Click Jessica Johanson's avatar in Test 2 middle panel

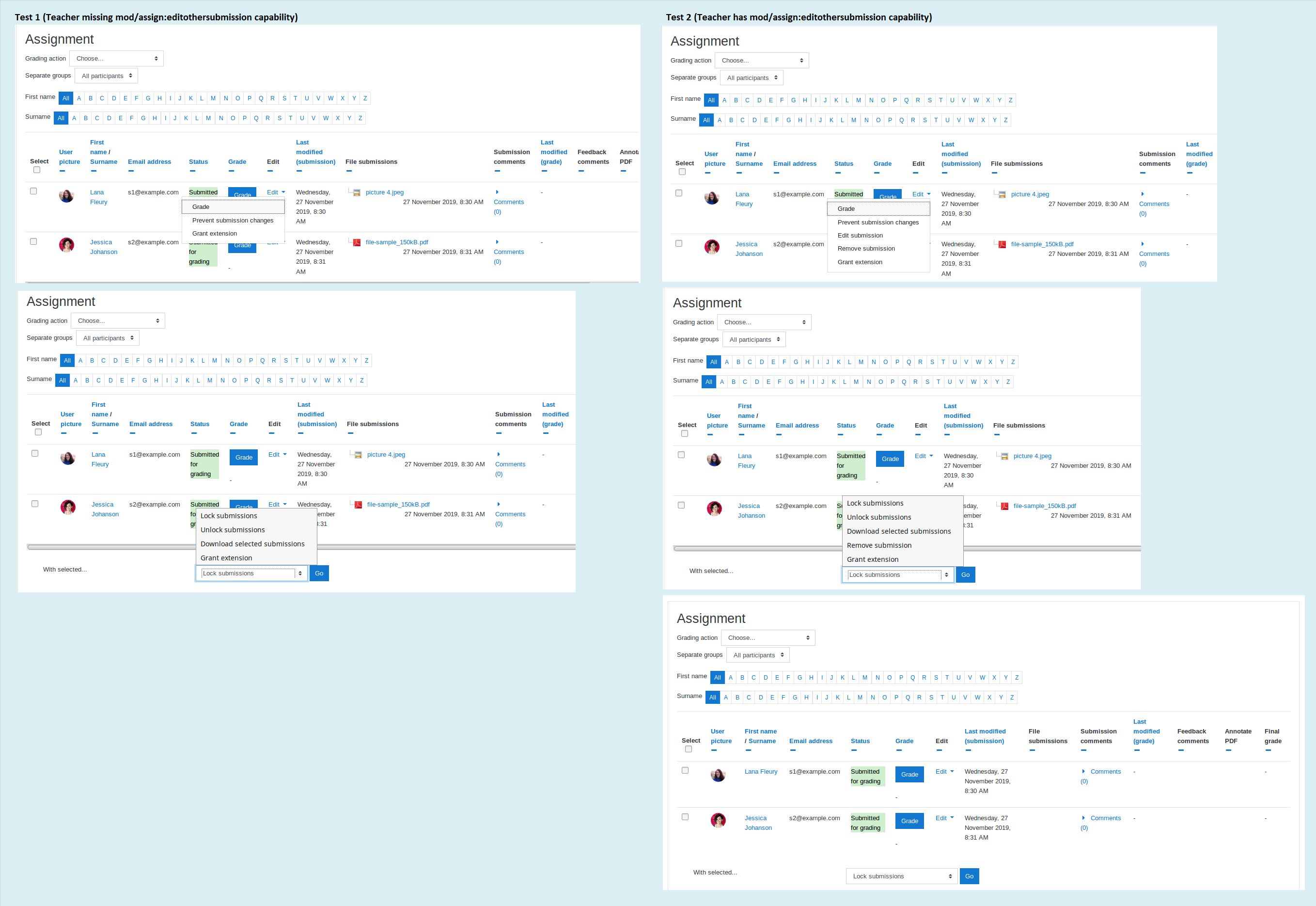714,509
